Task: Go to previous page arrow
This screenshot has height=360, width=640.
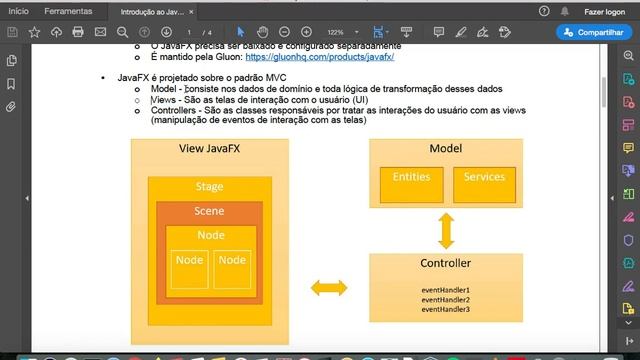Action: coord(144,32)
